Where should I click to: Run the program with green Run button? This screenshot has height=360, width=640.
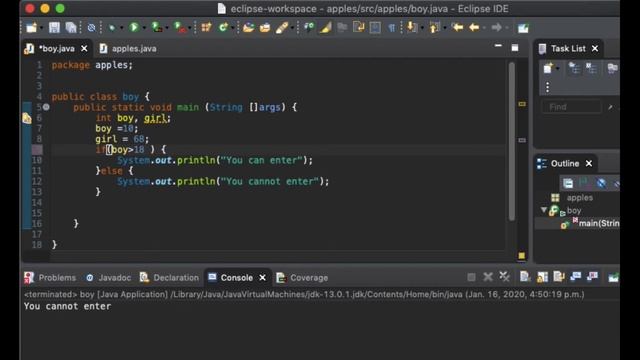coord(133,28)
